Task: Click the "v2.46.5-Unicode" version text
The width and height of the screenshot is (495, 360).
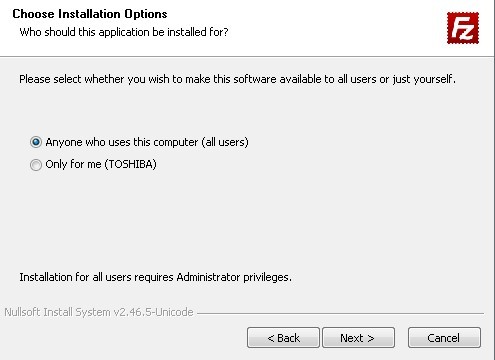Action: [x=154, y=312]
